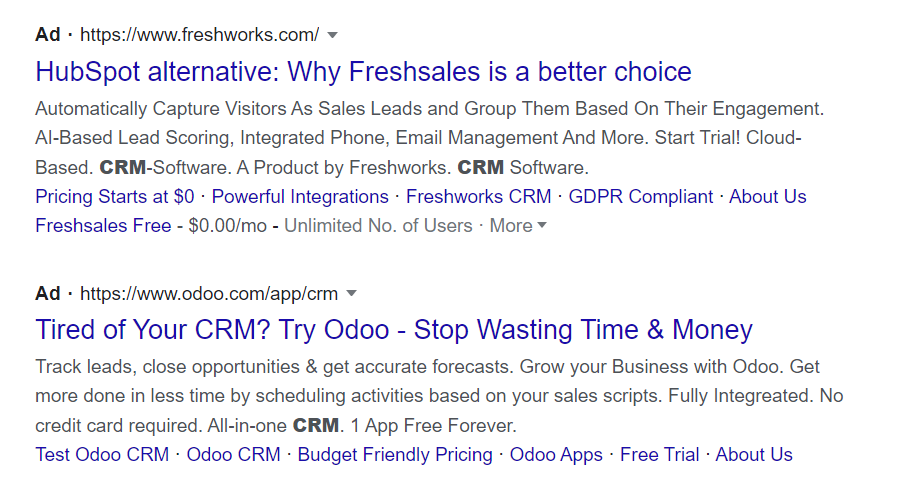Open HubSpot alternative Freshsales headline
This screenshot has width=897, height=495.
coord(363,72)
